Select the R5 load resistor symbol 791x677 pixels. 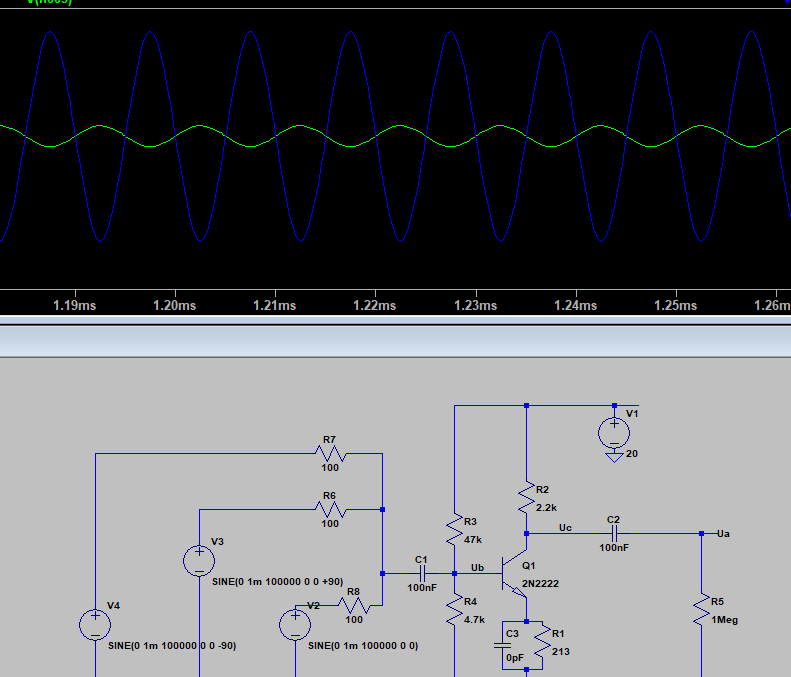point(701,609)
